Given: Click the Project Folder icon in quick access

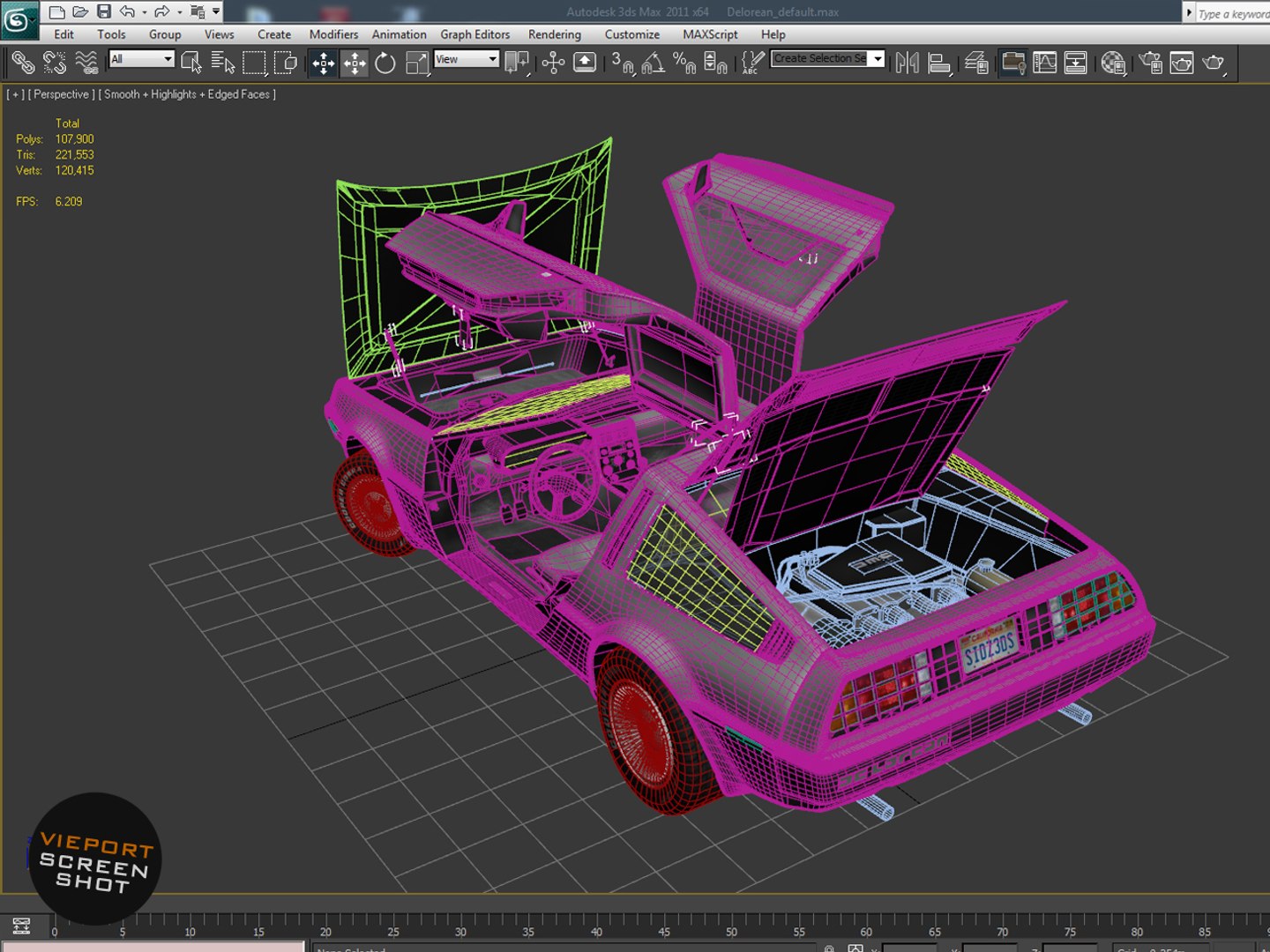Looking at the screenshot, I should (x=198, y=11).
